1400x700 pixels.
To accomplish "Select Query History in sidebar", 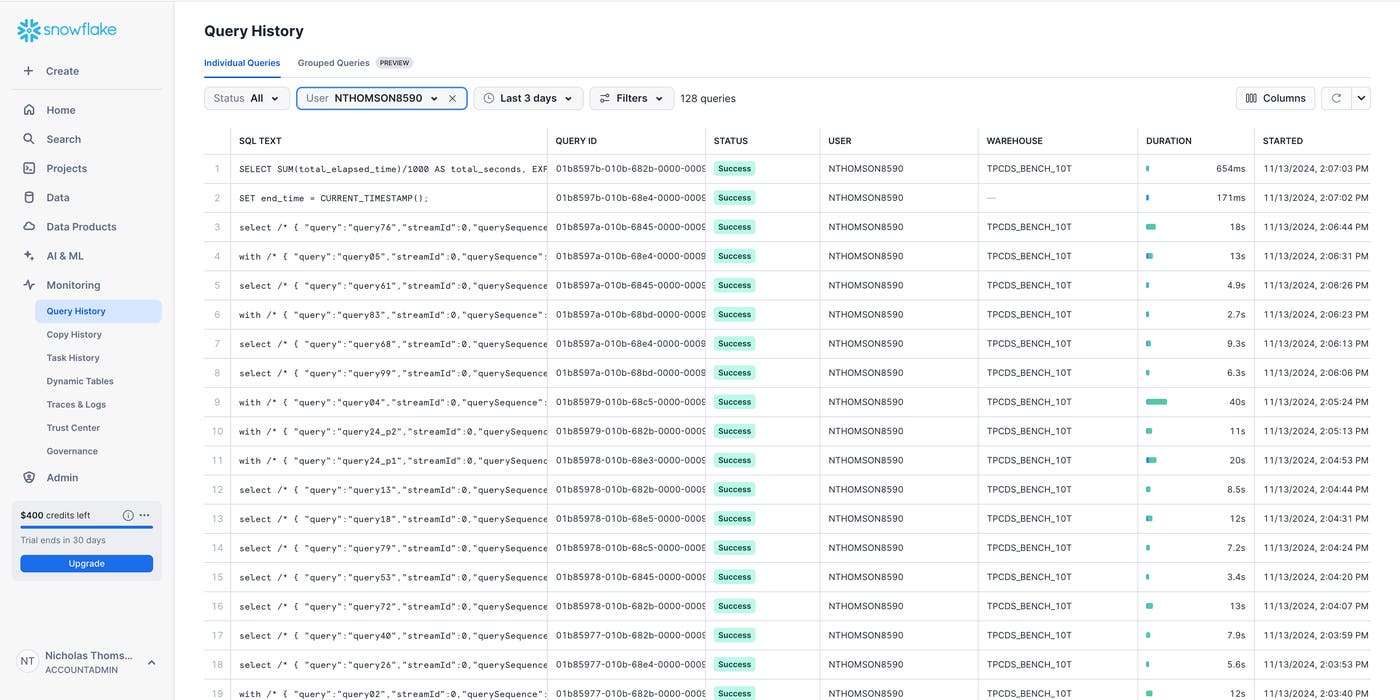I will [x=98, y=311].
